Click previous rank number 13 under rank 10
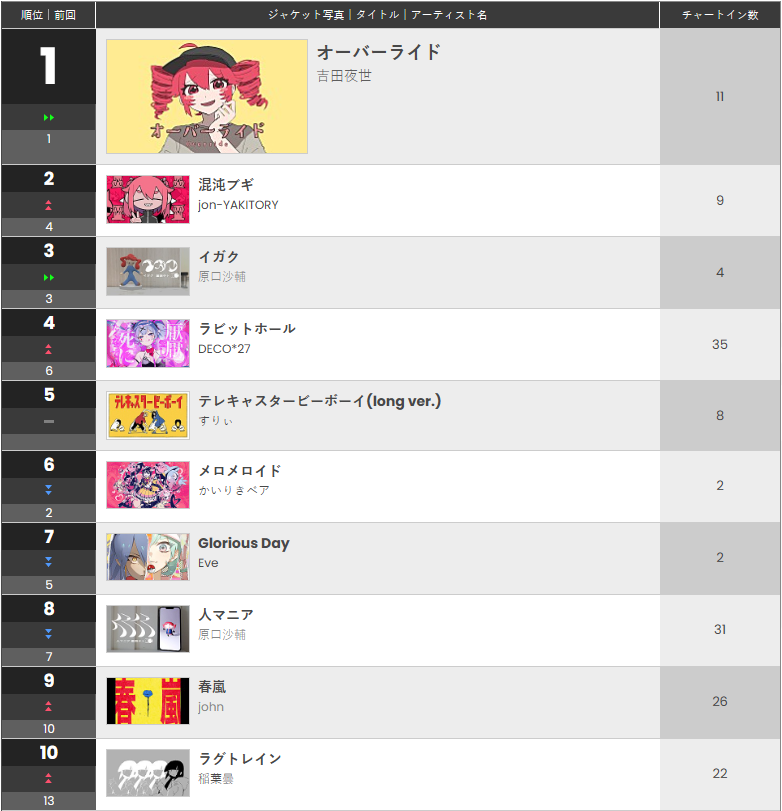The width and height of the screenshot is (782, 811). coord(48,798)
